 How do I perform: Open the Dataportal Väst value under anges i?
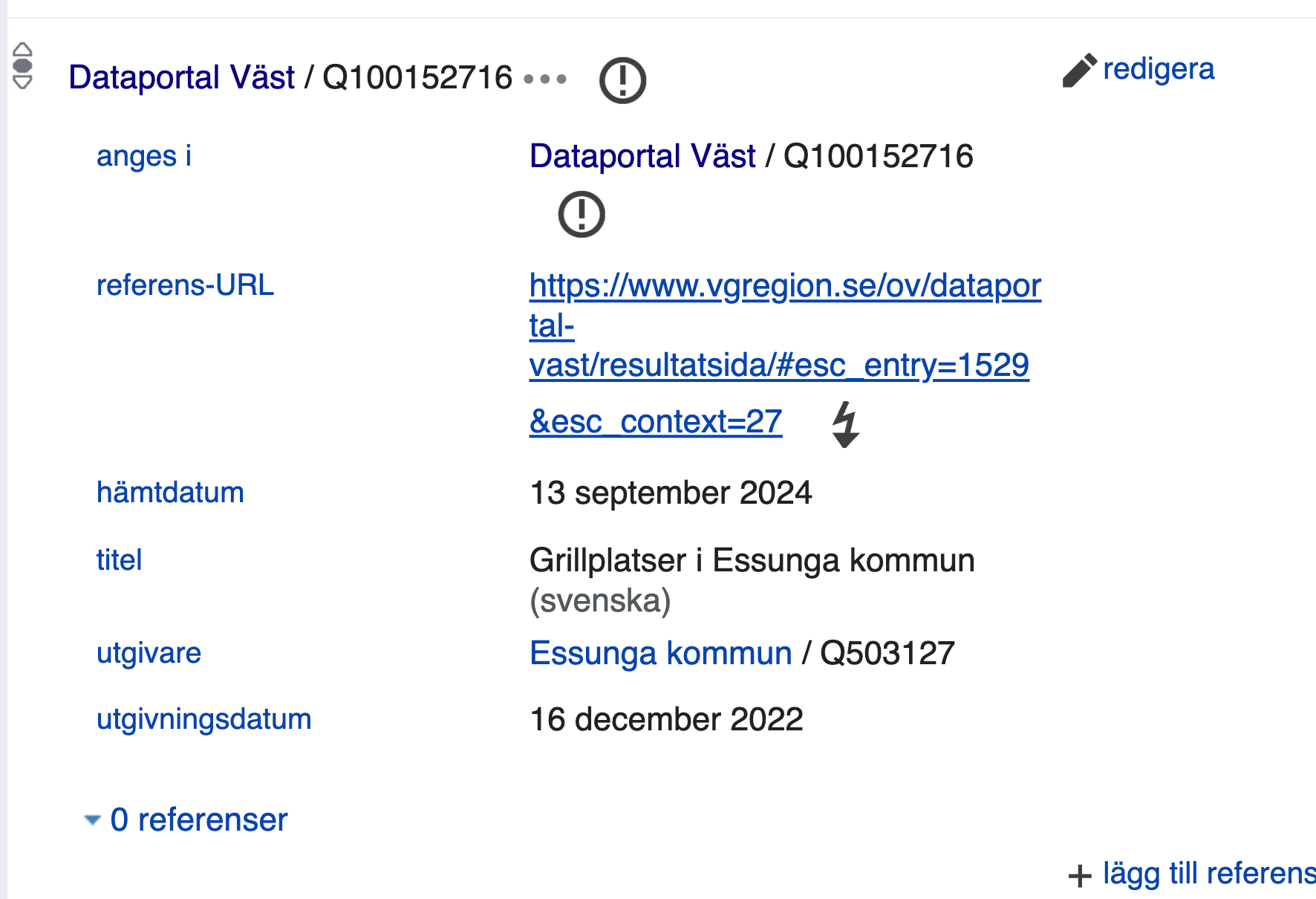point(642,156)
